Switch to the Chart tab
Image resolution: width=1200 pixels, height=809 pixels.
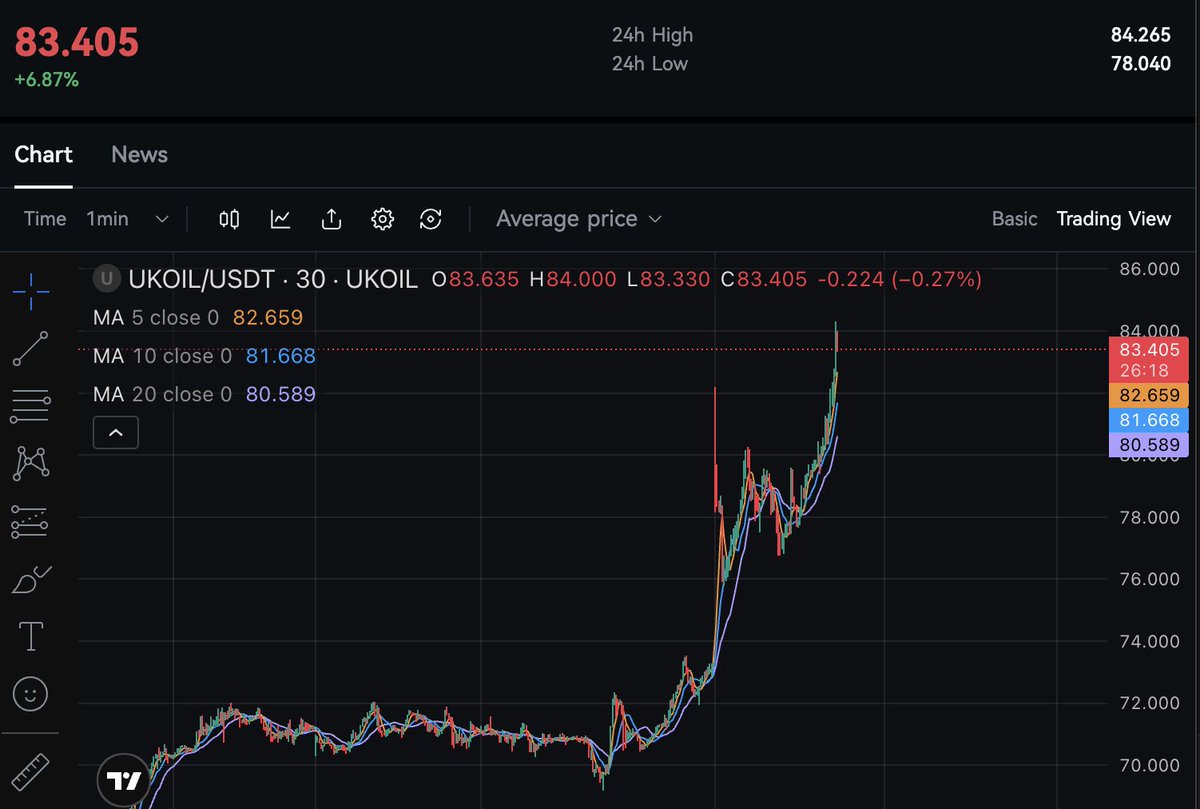point(43,155)
